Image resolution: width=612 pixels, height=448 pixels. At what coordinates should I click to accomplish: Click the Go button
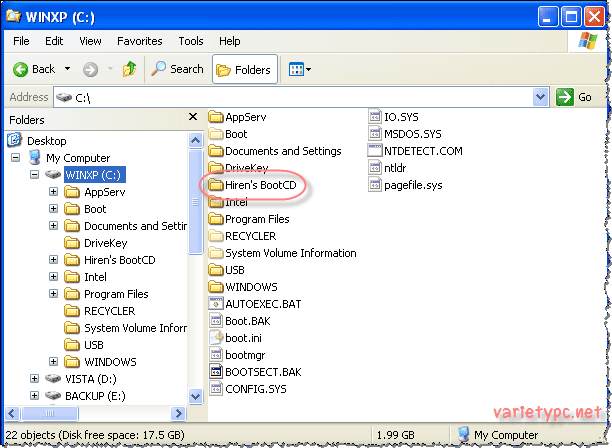click(x=574, y=97)
